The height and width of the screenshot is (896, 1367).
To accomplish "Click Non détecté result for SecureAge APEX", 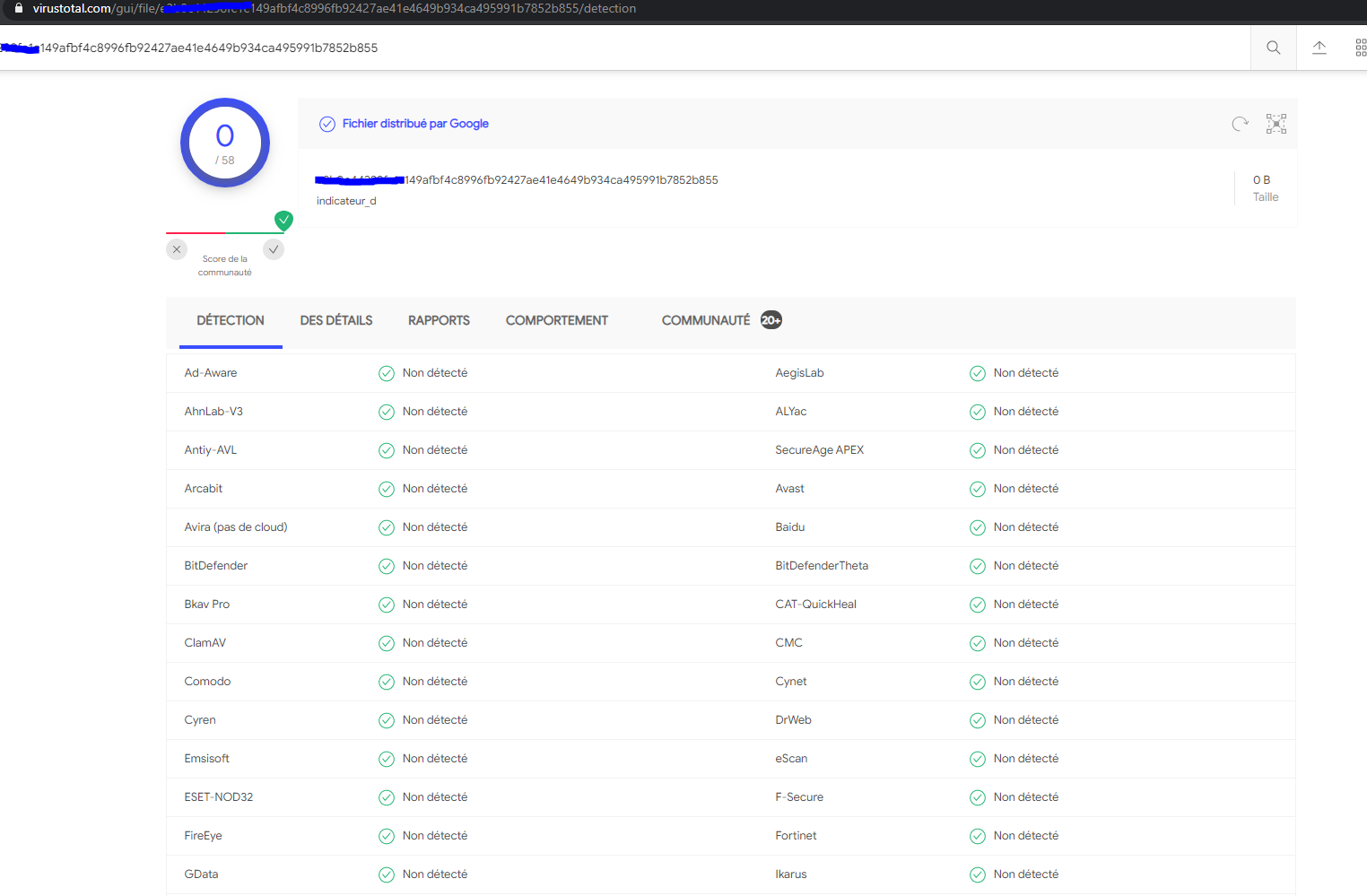I will point(1026,450).
